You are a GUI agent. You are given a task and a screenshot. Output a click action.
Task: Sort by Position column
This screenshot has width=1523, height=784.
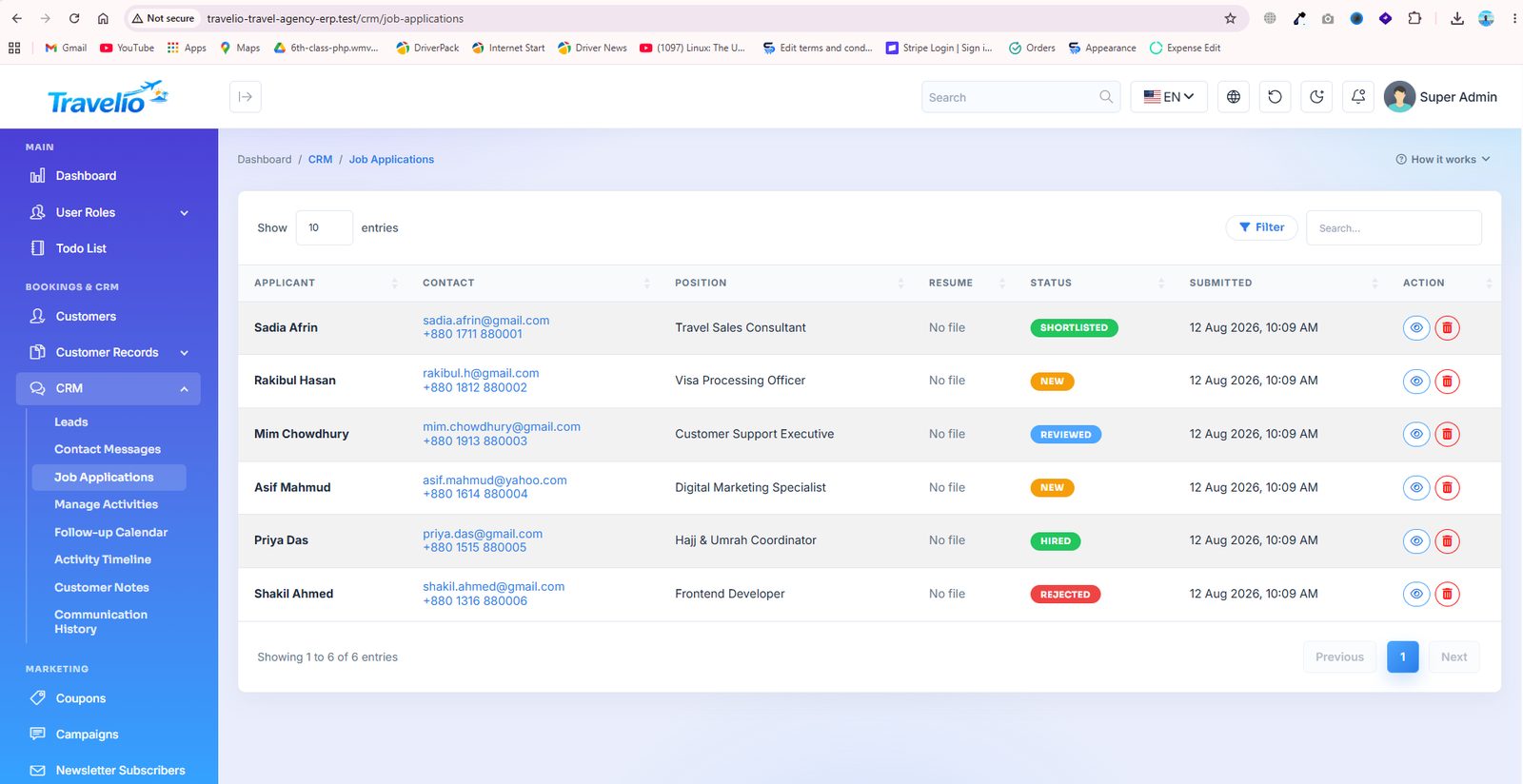coord(787,283)
